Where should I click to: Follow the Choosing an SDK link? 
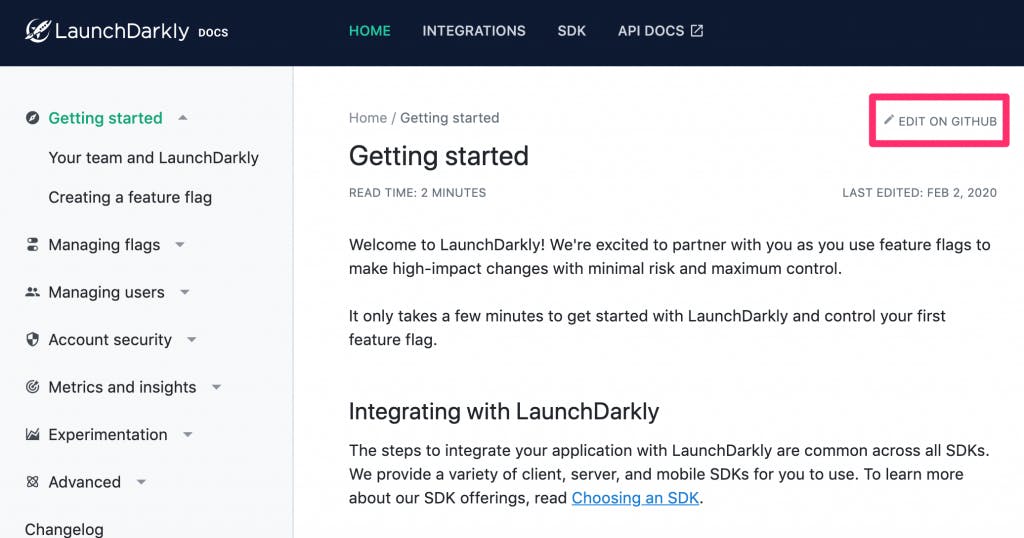click(x=635, y=498)
